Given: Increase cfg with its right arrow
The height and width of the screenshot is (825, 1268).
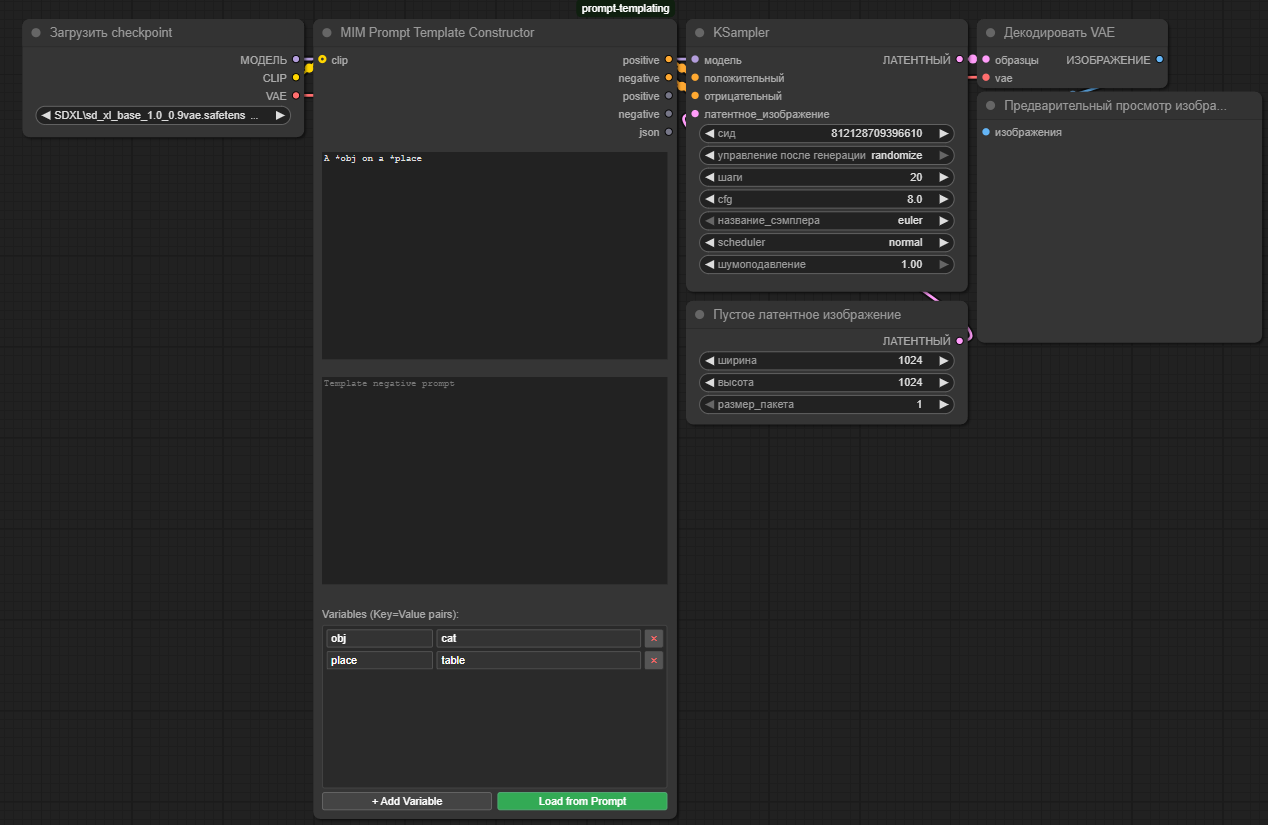Looking at the screenshot, I should point(943,199).
